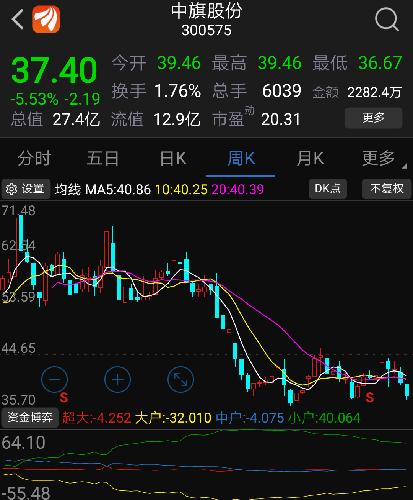
Task: Tap the 流值 12.9亿 value
Action: pos(177,119)
